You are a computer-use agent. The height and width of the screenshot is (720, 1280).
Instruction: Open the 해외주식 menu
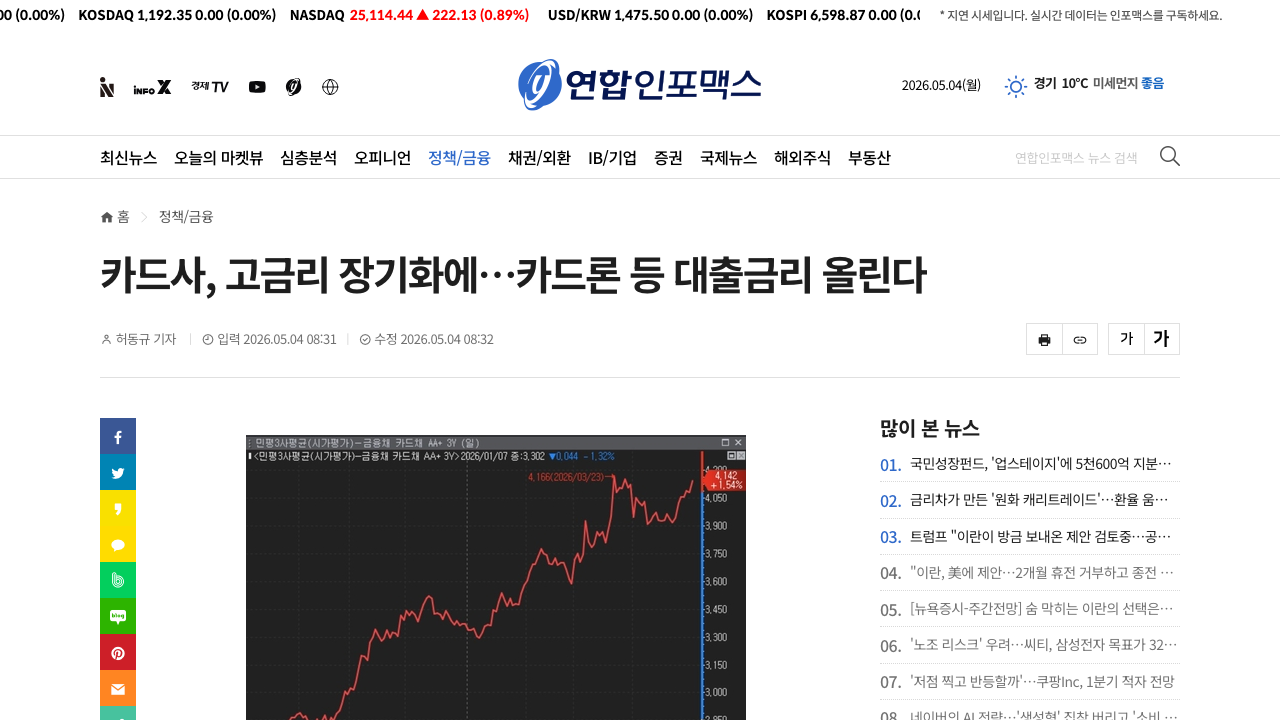802,157
